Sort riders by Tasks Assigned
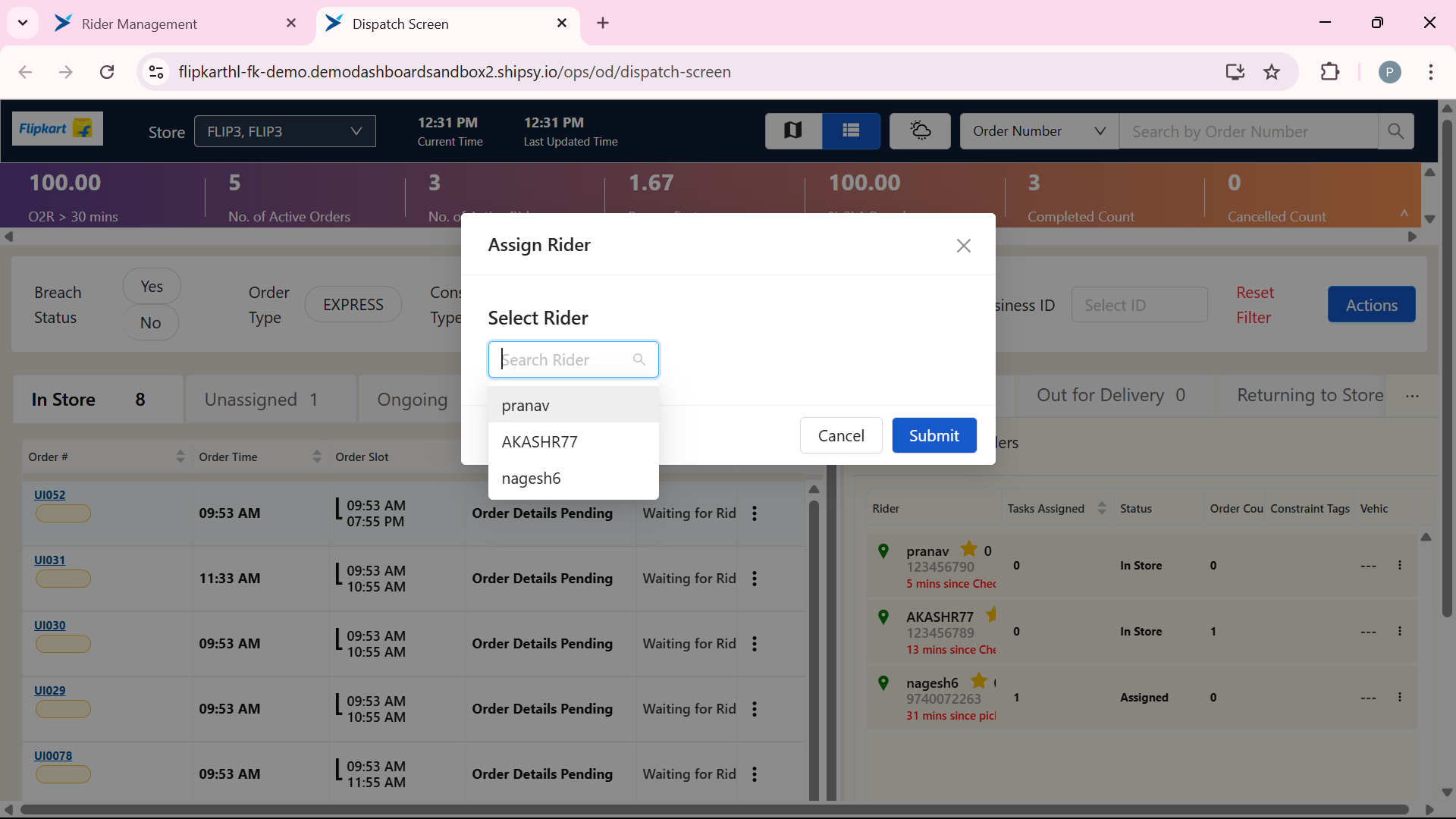Image resolution: width=1456 pixels, height=819 pixels. (1102, 509)
